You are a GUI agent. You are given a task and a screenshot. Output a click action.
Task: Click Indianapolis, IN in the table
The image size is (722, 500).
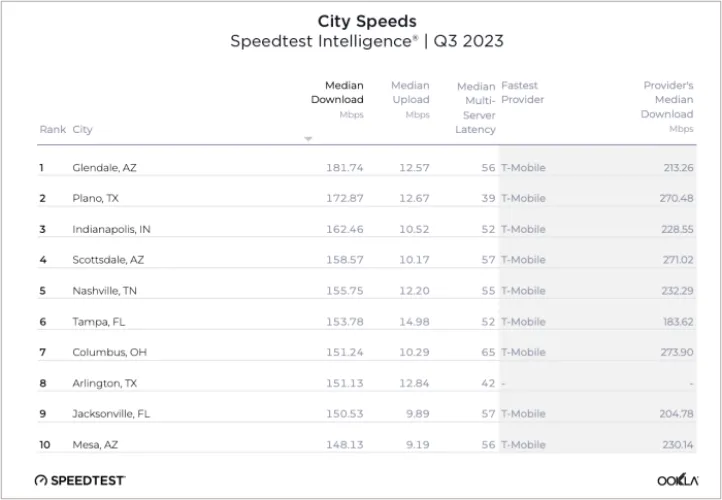[110, 229]
